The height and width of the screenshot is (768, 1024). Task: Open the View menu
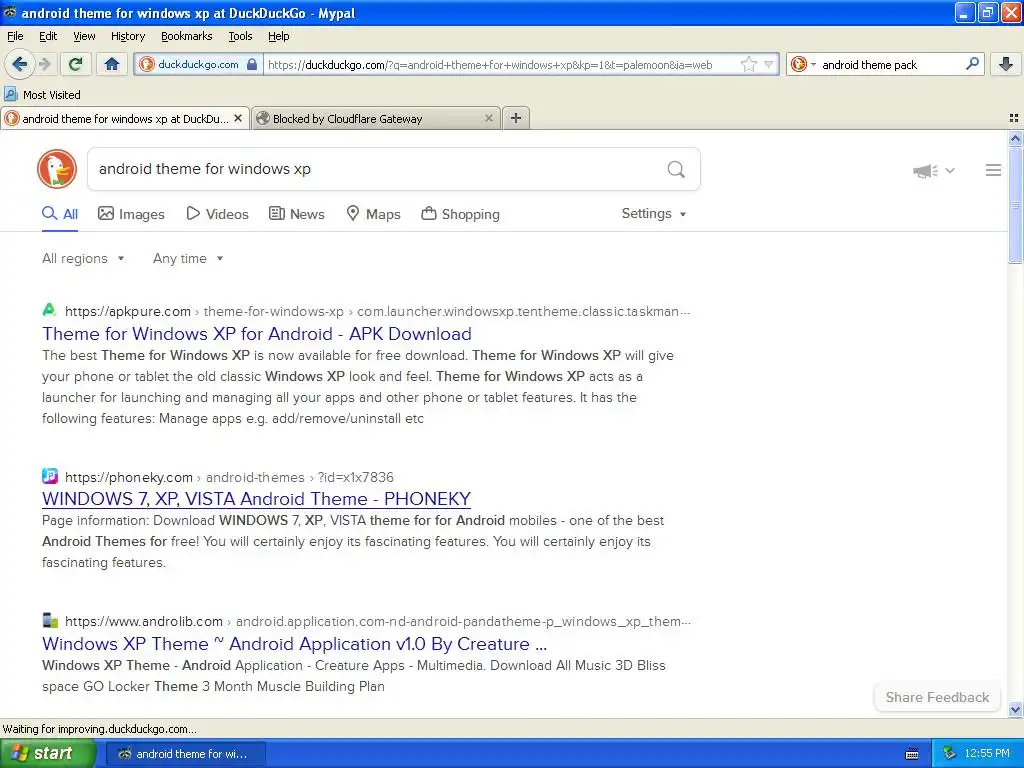tap(84, 36)
